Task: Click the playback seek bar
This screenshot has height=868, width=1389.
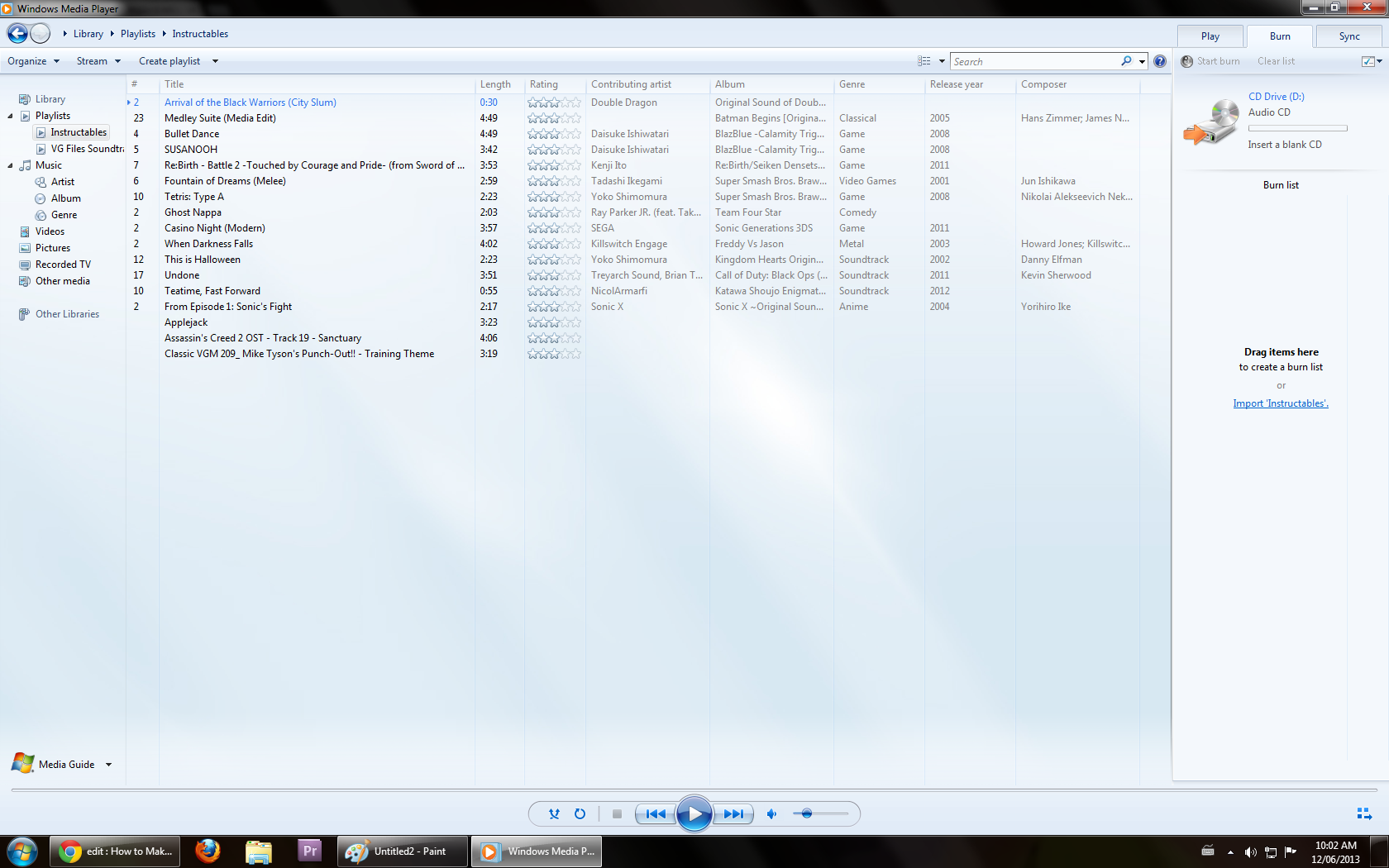Action: (694, 790)
